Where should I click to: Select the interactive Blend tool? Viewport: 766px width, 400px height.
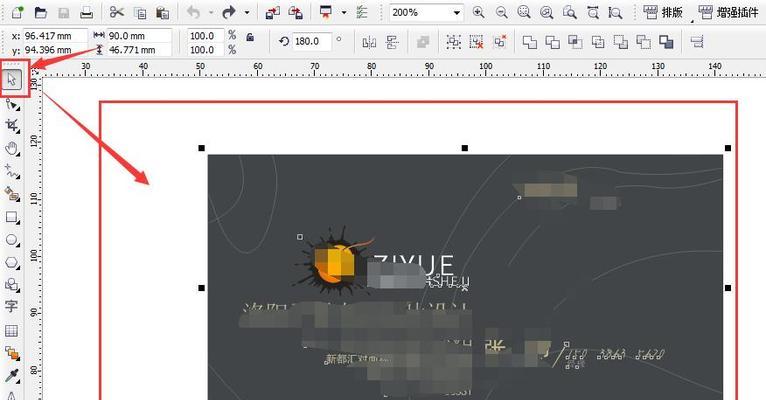coord(12,353)
